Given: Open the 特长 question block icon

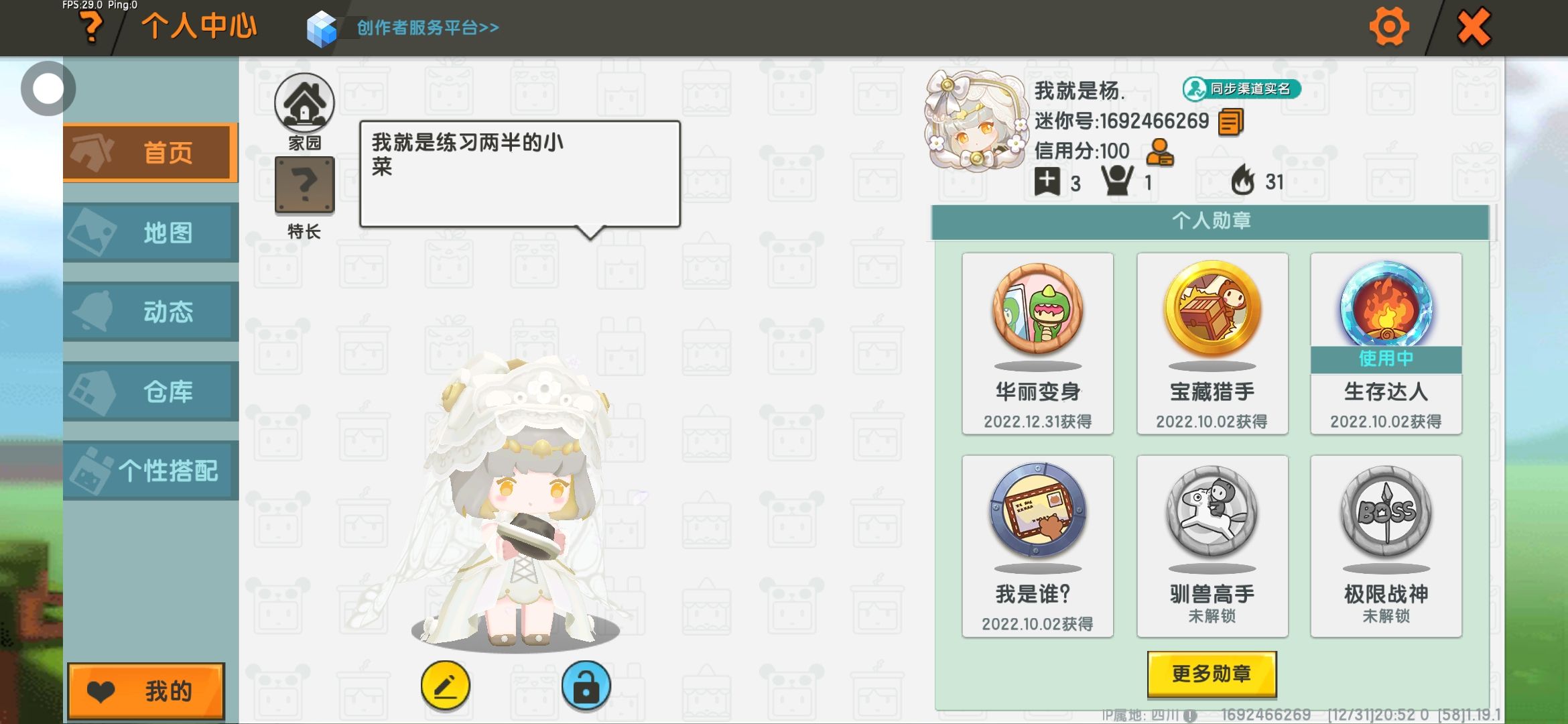Looking at the screenshot, I should tap(304, 185).
